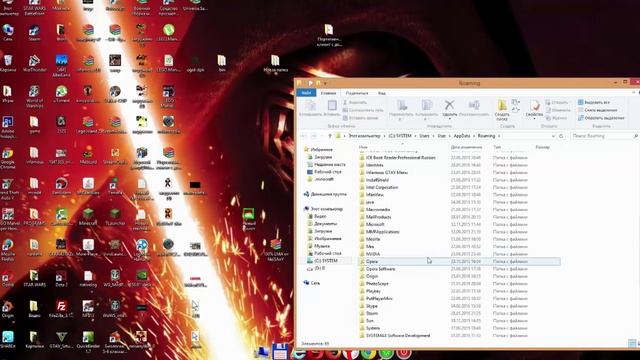The width and height of the screenshot is (640, 360).
Task: Switch to the Поделиться ribbon tab
Action: (x=357, y=93)
